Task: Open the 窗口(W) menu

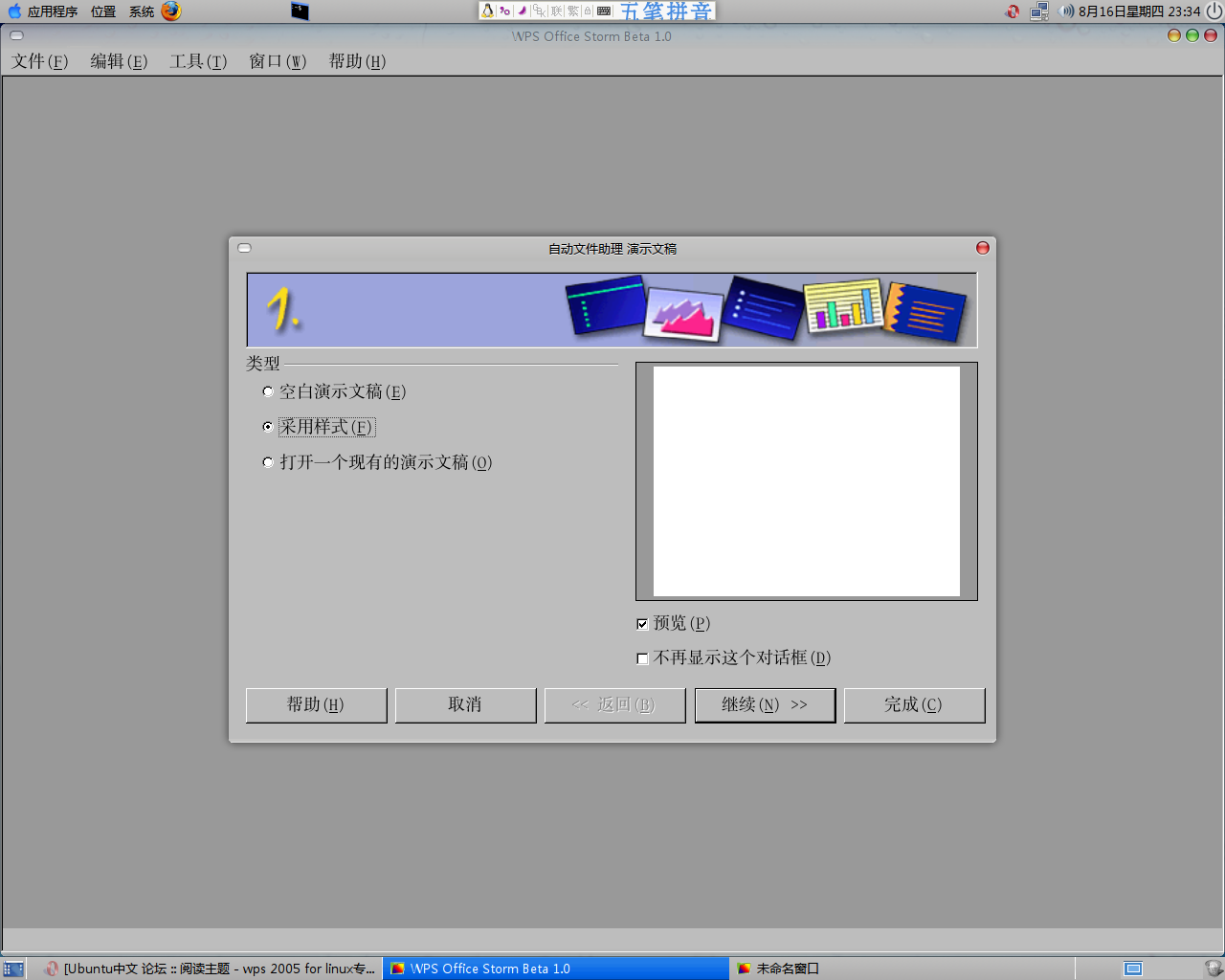Action: tap(278, 61)
